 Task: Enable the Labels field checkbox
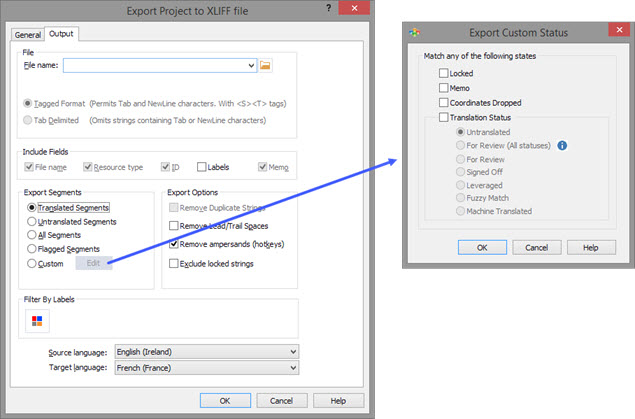click(x=201, y=167)
